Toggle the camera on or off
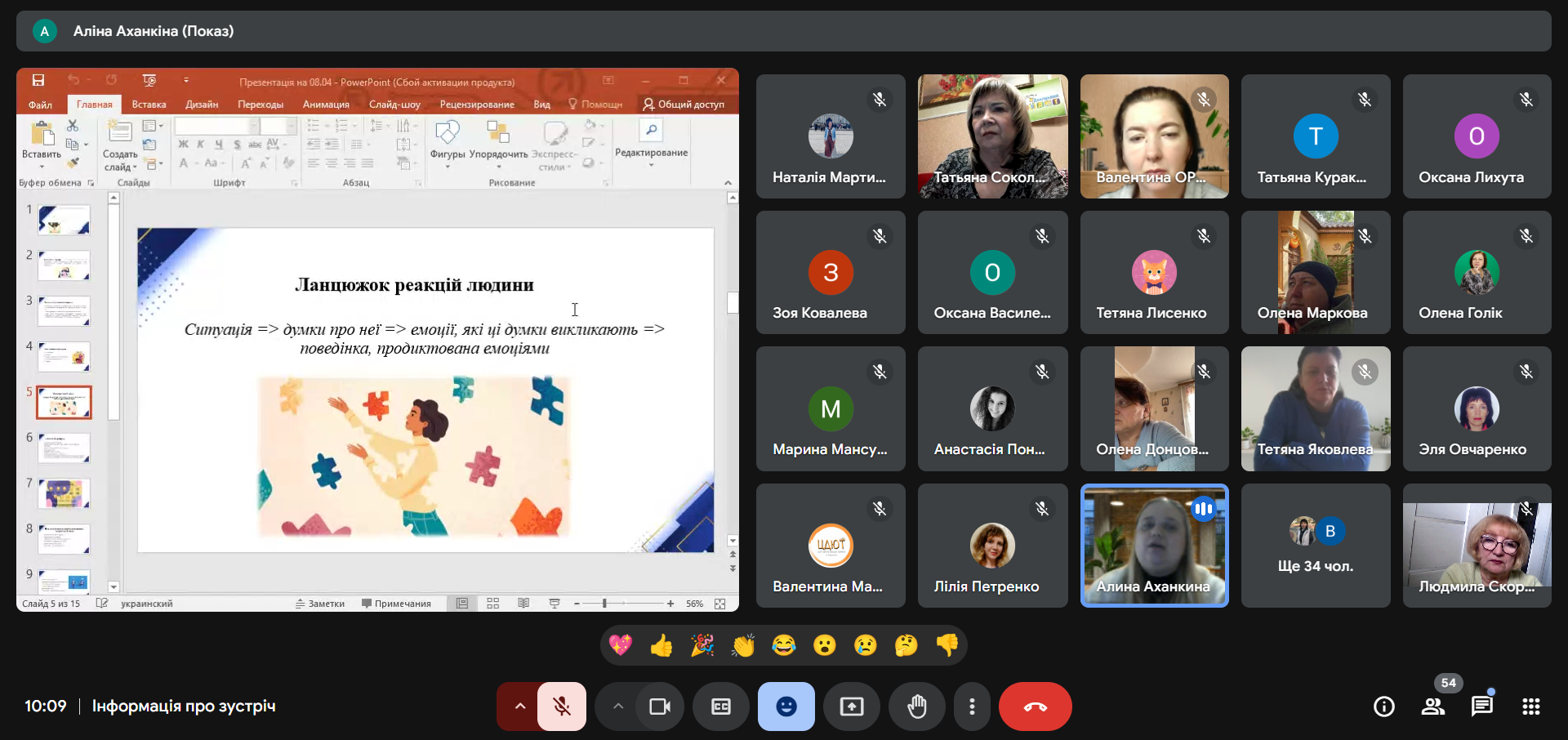Viewport: 1568px width, 740px height. pyautogui.click(x=659, y=707)
